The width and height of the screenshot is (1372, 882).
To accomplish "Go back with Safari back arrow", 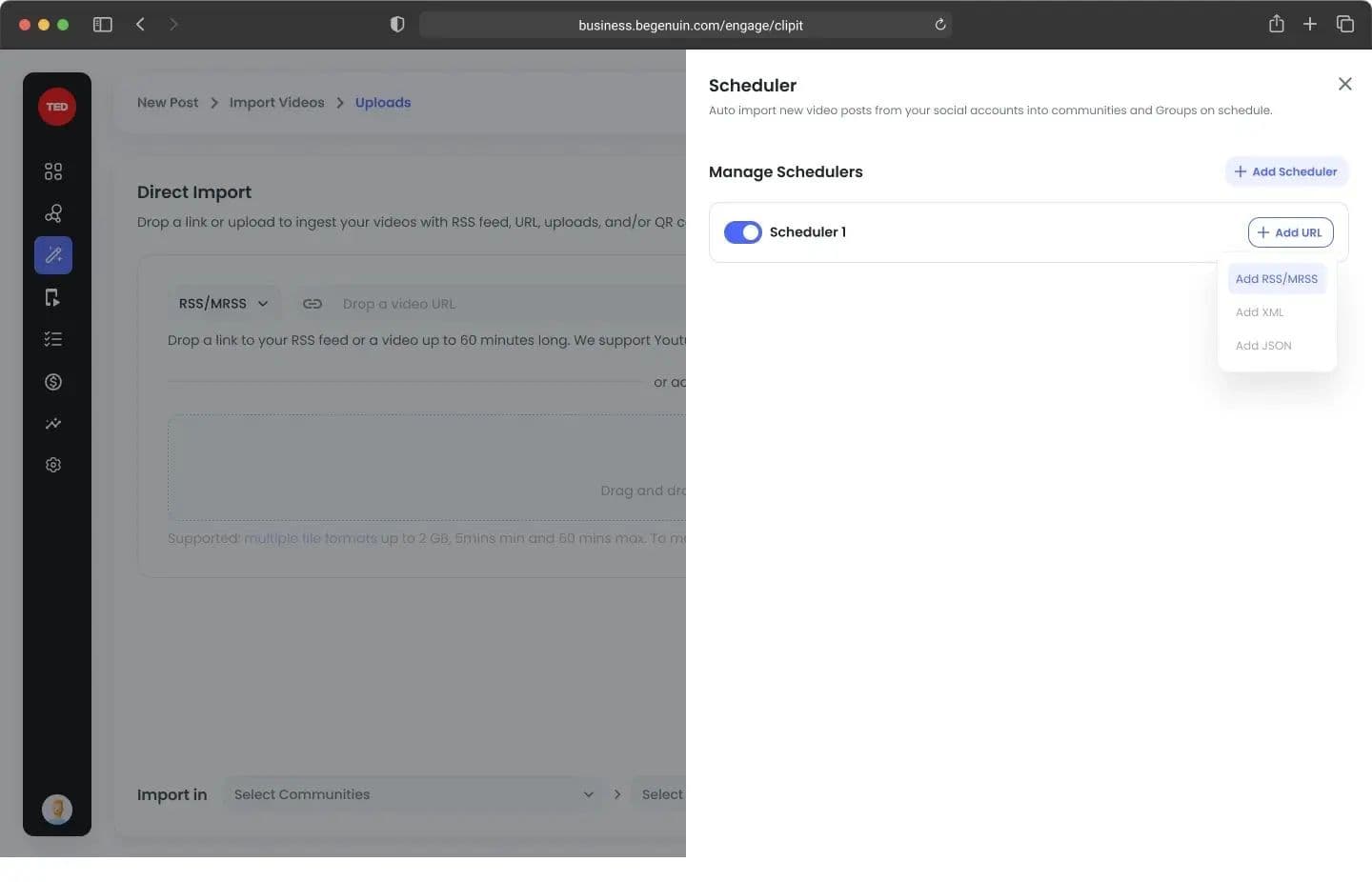I will pos(140,25).
